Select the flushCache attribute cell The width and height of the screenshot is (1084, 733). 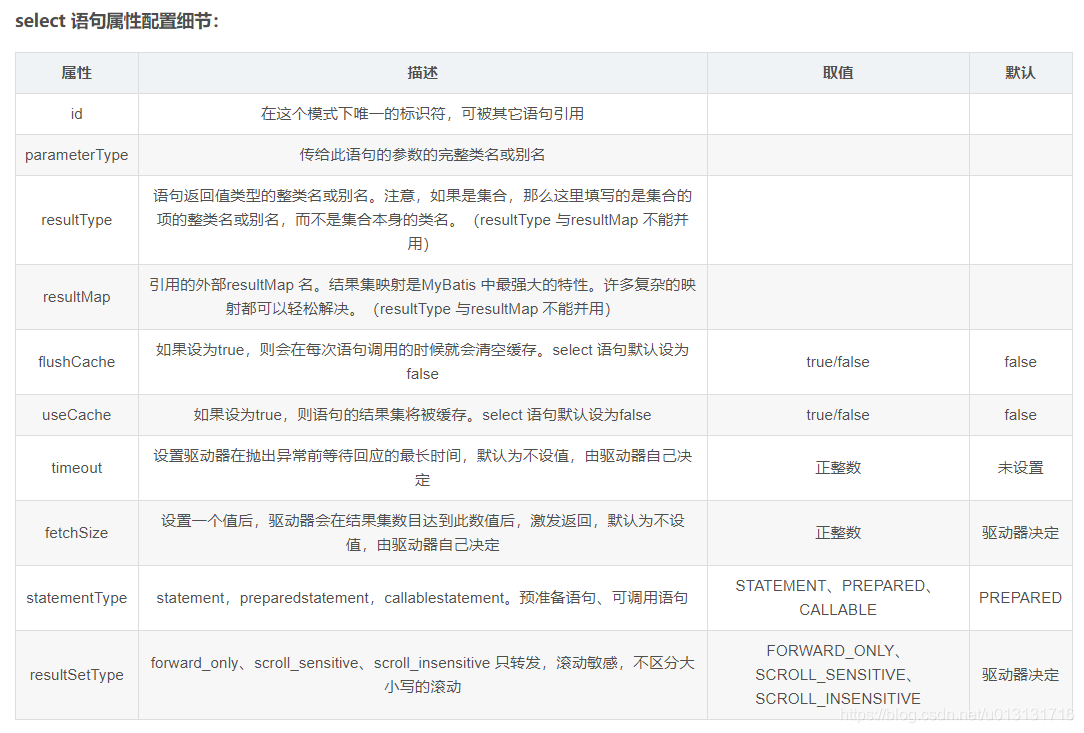76,362
